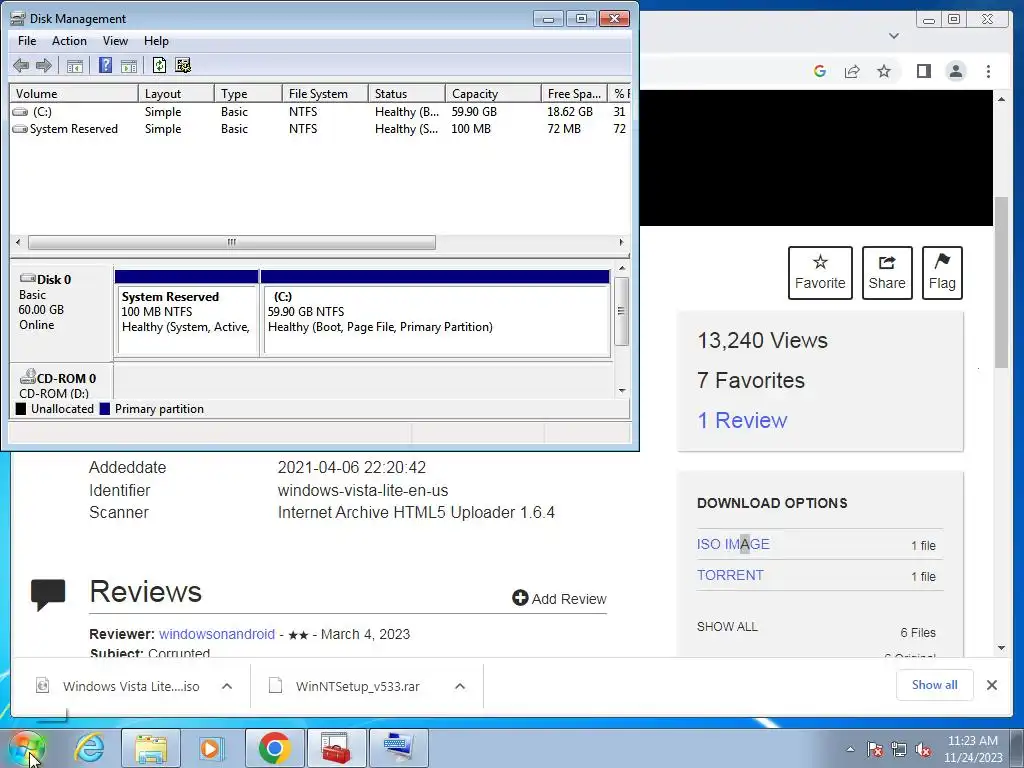The height and width of the screenshot is (768, 1024).
Task: Click Add Review
Action: pos(559,599)
